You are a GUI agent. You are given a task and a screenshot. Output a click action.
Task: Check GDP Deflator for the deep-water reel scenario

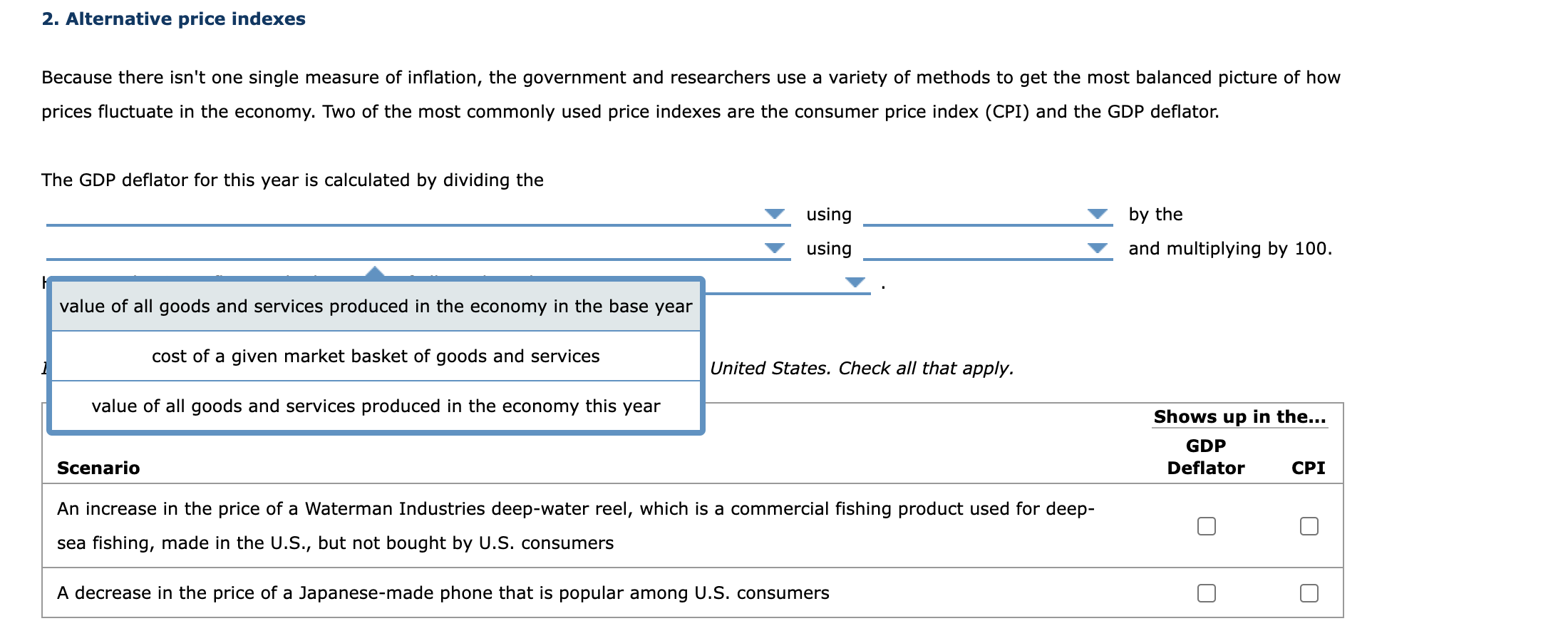(1206, 525)
